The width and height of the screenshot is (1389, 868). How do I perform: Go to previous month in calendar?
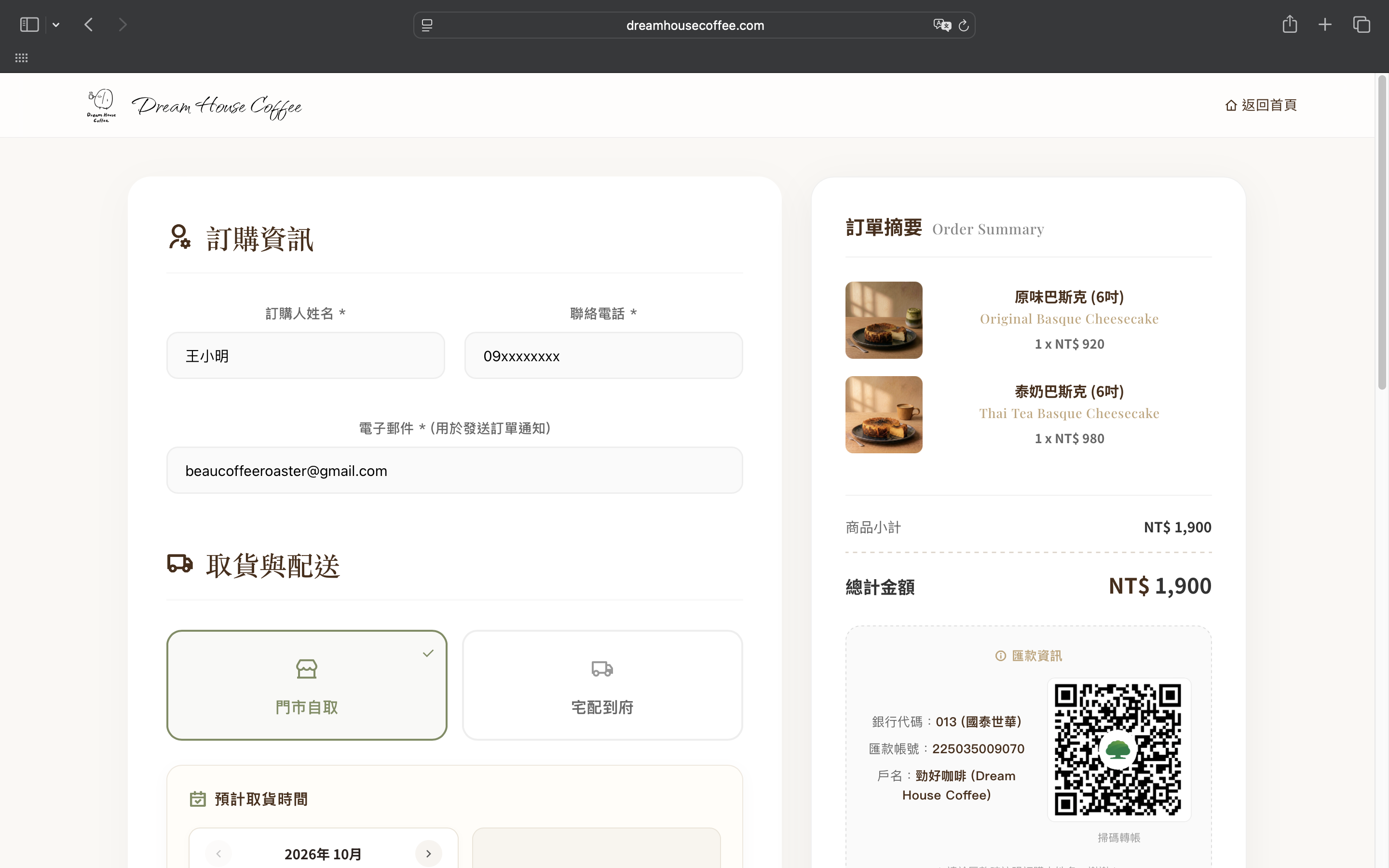coord(218,854)
